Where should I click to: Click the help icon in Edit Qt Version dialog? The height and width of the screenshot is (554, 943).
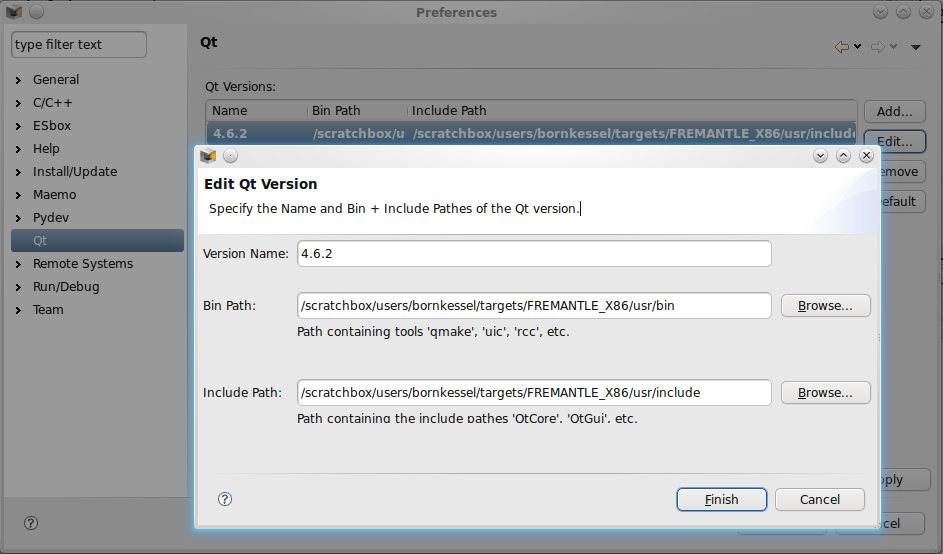click(x=224, y=499)
